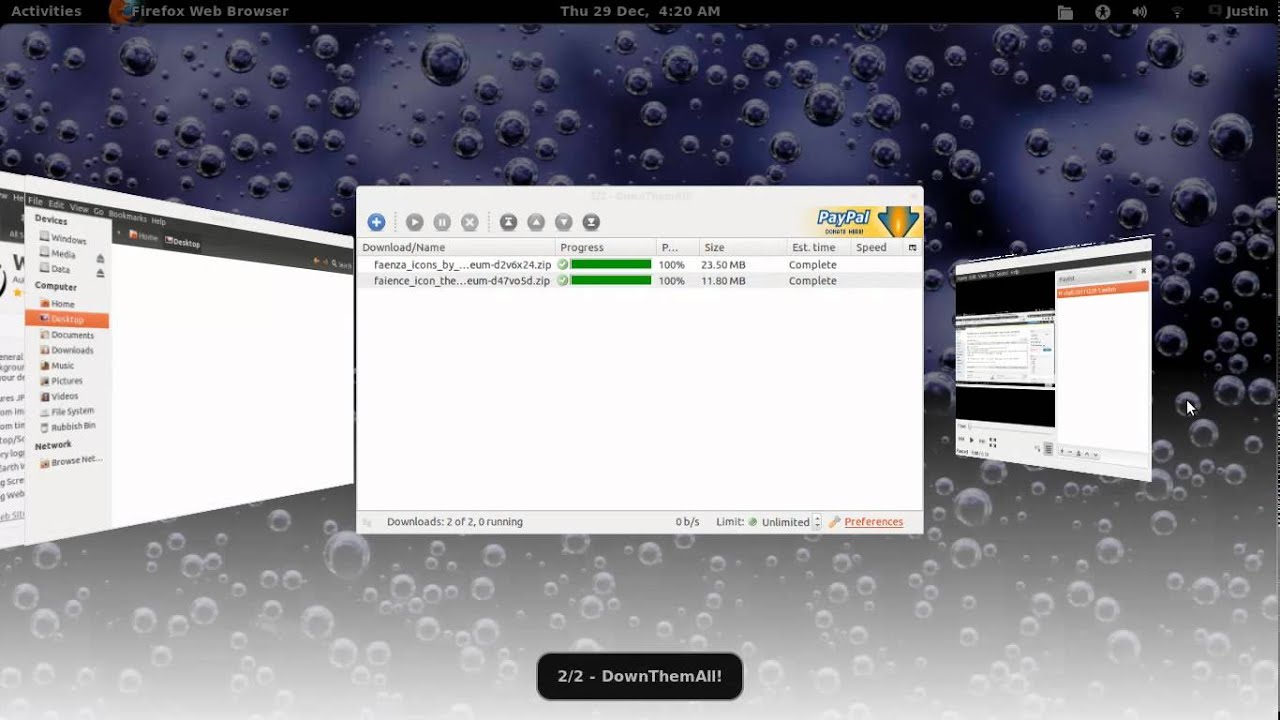Image resolution: width=1280 pixels, height=720 pixels.
Task: Eject the Media device in sidebar
Action: [x=100, y=258]
